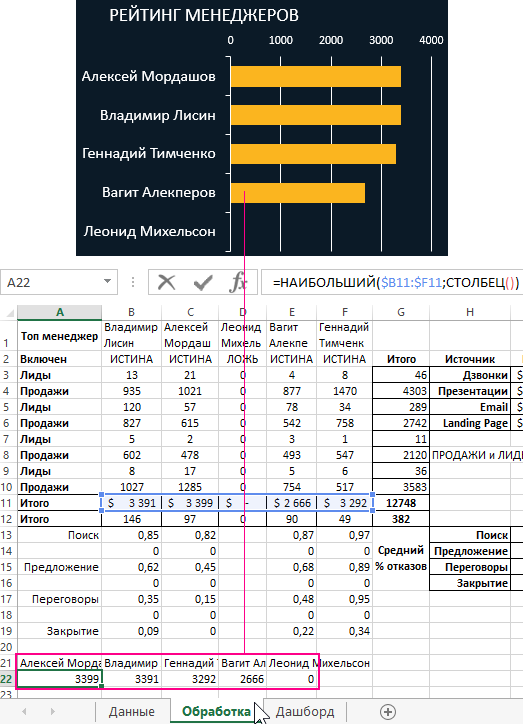Confirm formula entry with the checkmark icon
Viewport: 523px width, 724px height.
click(x=203, y=282)
